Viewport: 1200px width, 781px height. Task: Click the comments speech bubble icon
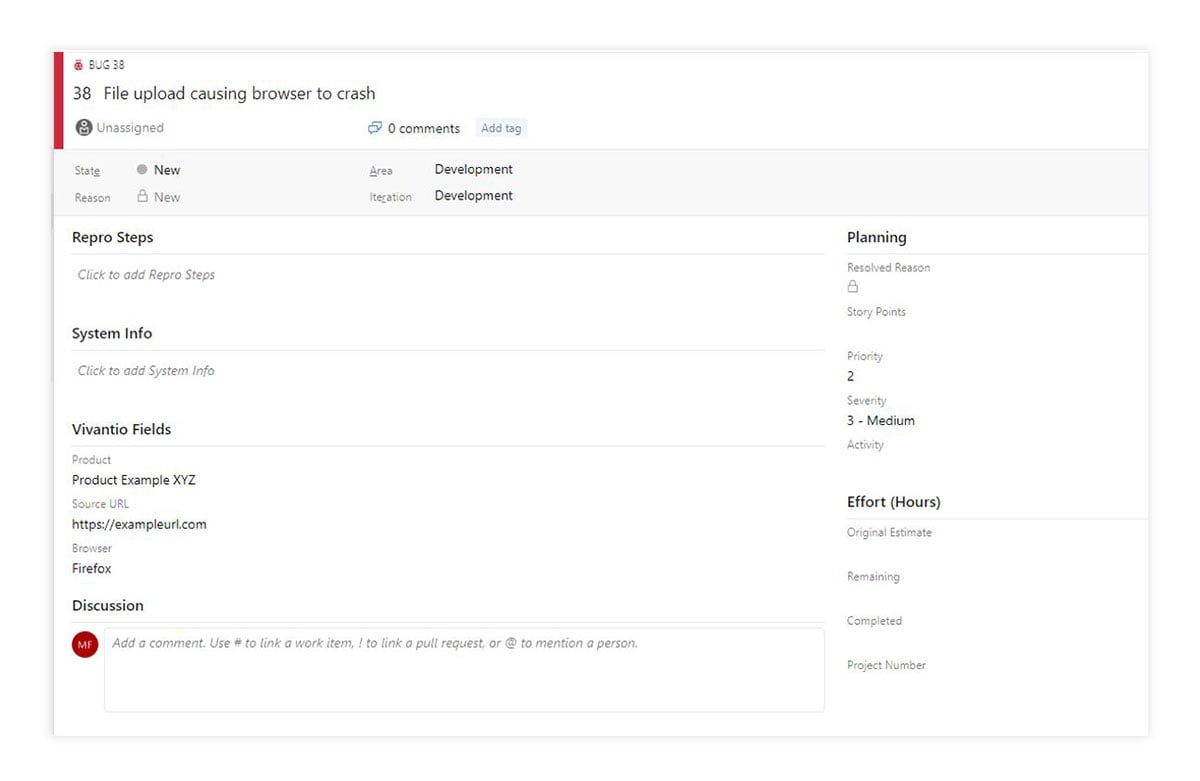pyautogui.click(x=375, y=128)
